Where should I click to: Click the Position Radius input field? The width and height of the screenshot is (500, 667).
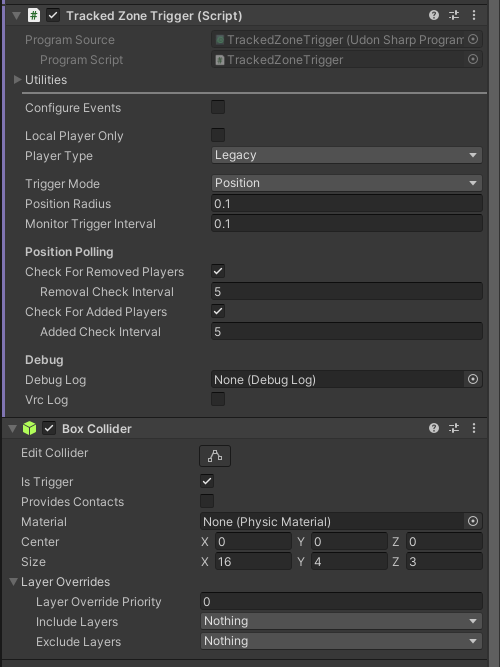point(347,204)
